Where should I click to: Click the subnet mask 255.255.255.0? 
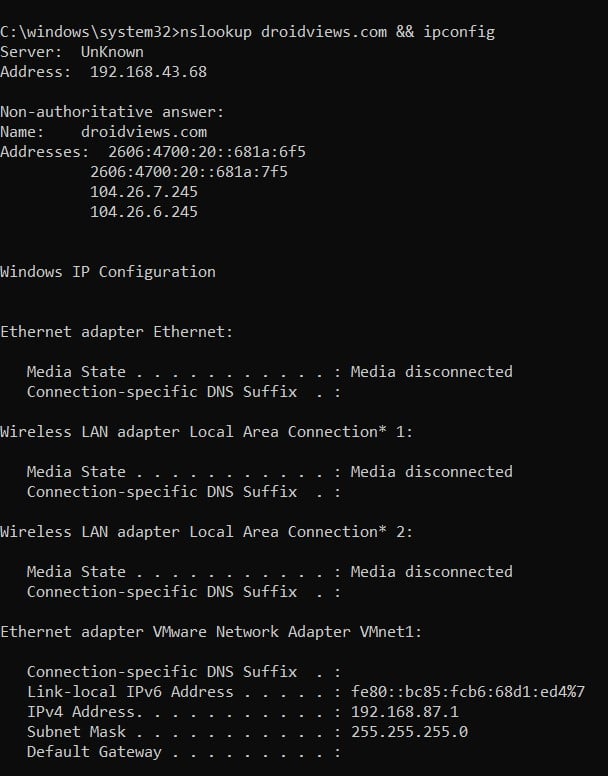(409, 732)
